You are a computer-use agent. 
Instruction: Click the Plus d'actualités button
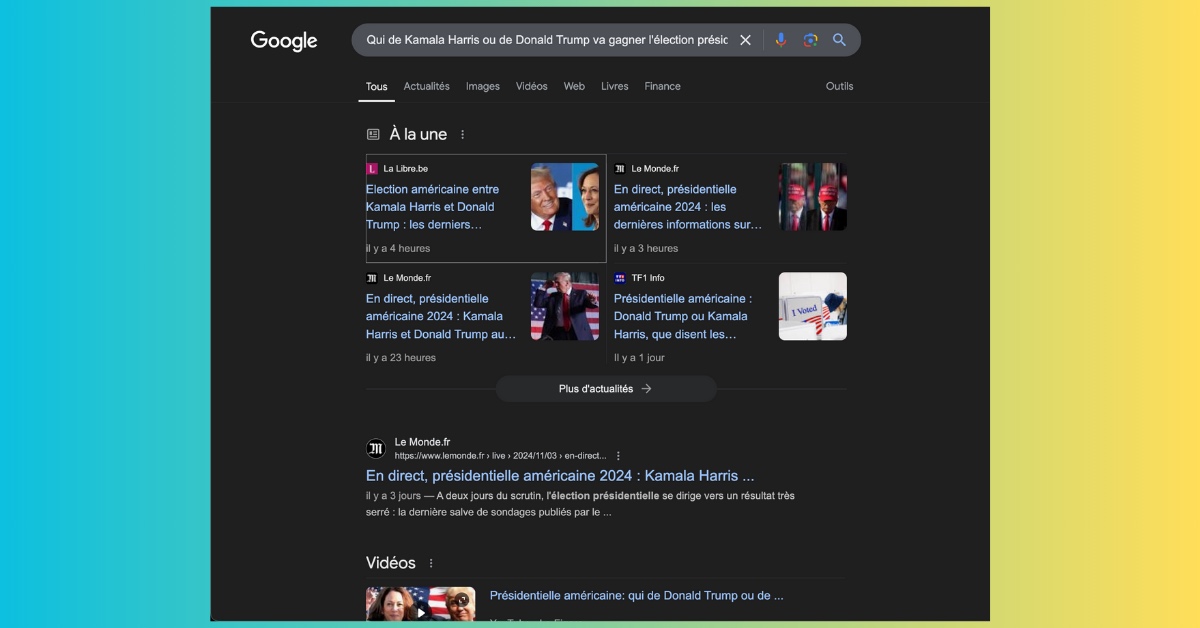606,389
